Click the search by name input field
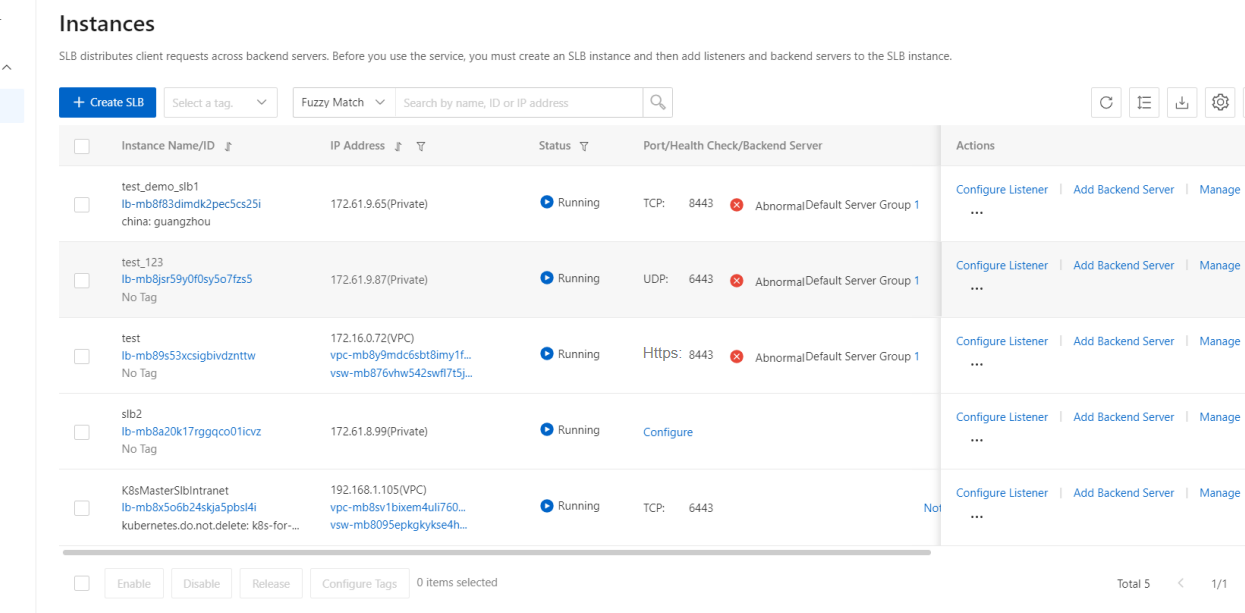The width and height of the screenshot is (1245, 613). (x=518, y=102)
